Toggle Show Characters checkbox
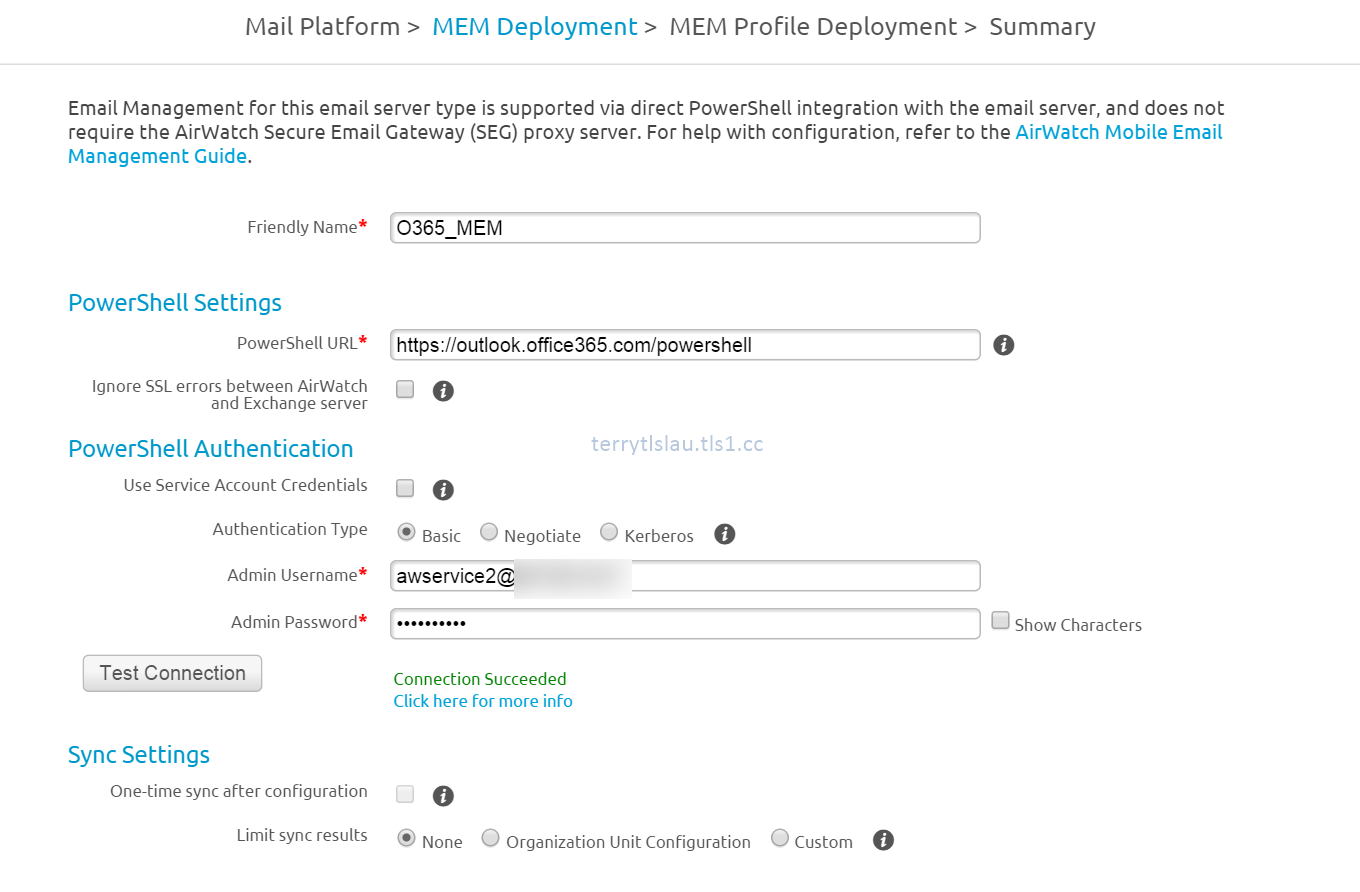 click(x=1001, y=621)
